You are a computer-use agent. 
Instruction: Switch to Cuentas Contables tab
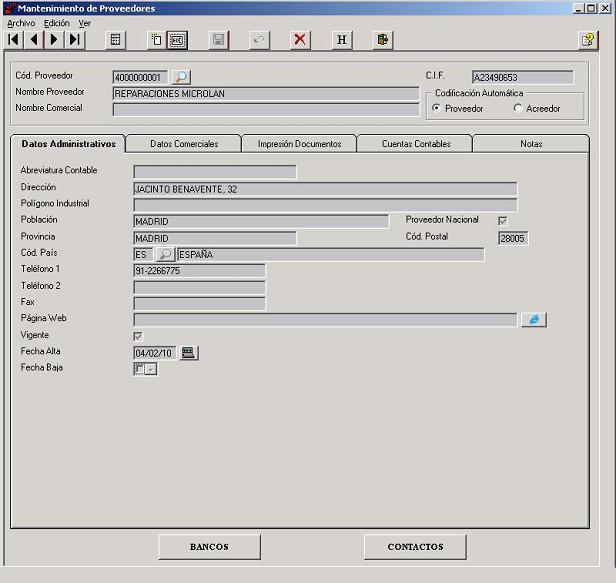[x=416, y=144]
